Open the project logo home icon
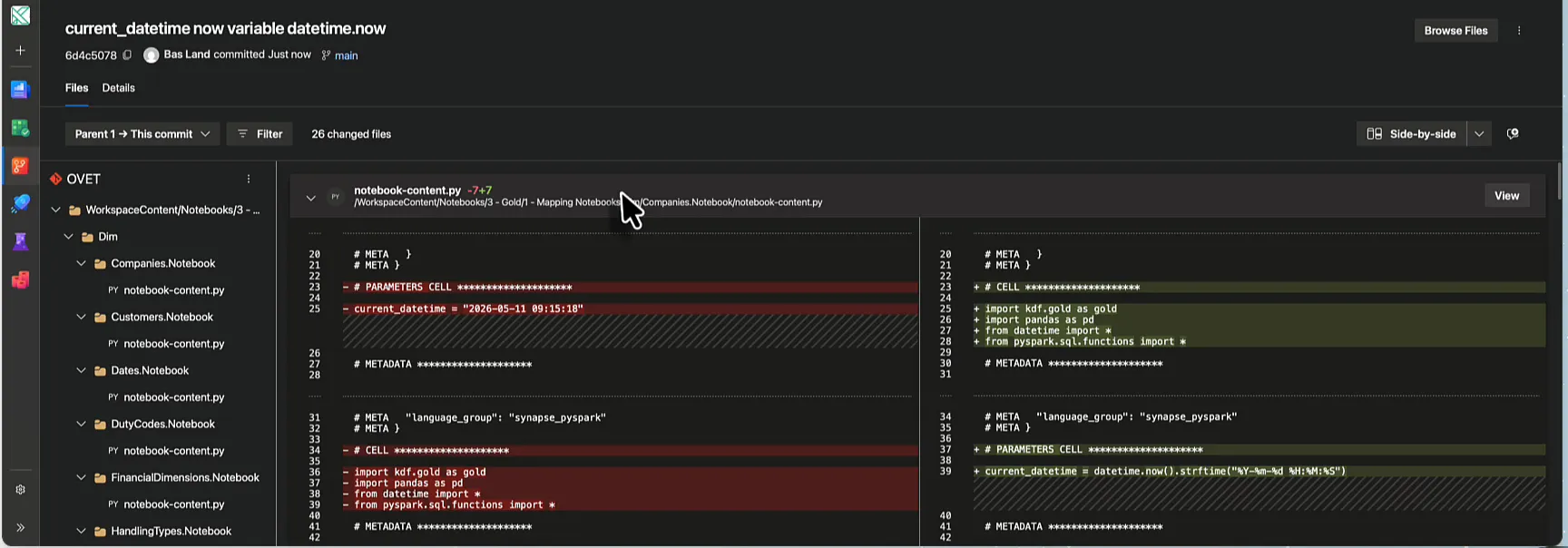Viewport: 1568px width, 548px height. tap(20, 15)
